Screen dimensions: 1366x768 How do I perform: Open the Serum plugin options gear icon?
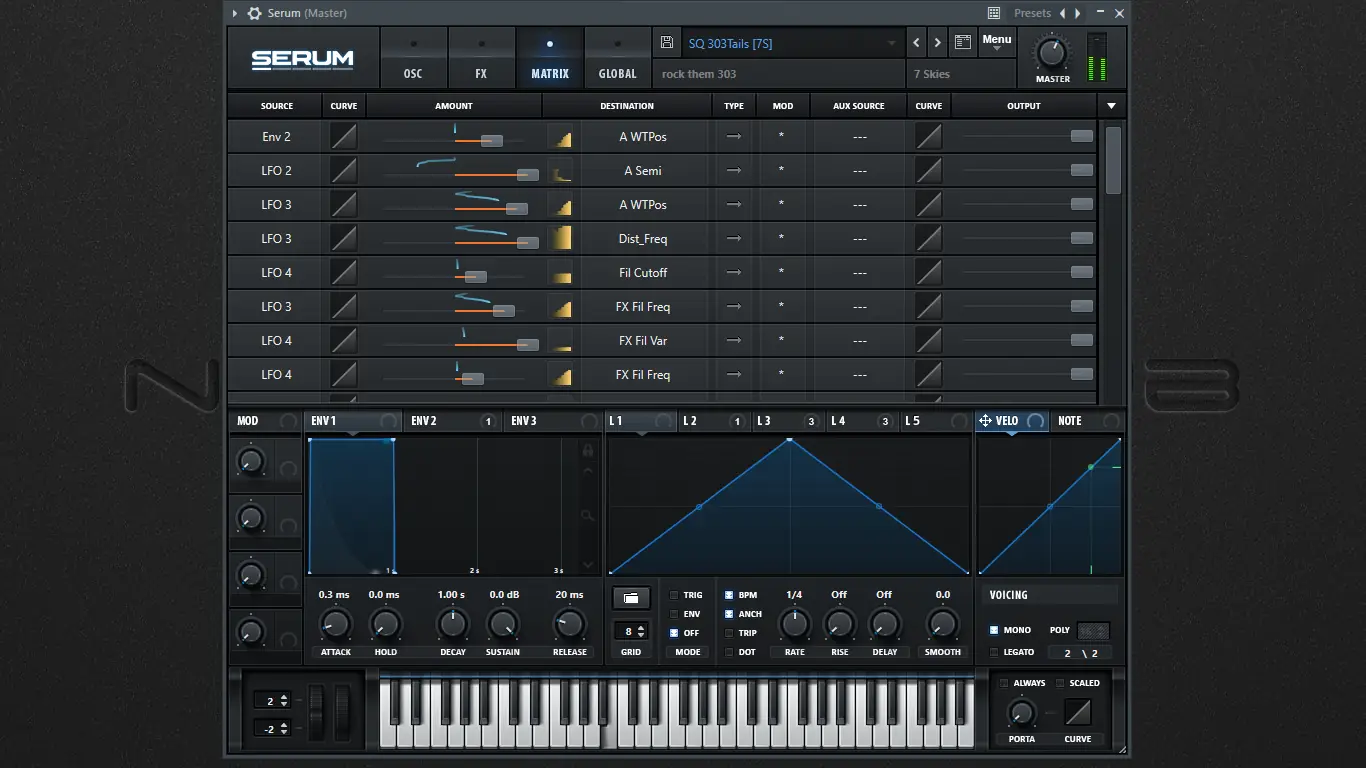(254, 13)
